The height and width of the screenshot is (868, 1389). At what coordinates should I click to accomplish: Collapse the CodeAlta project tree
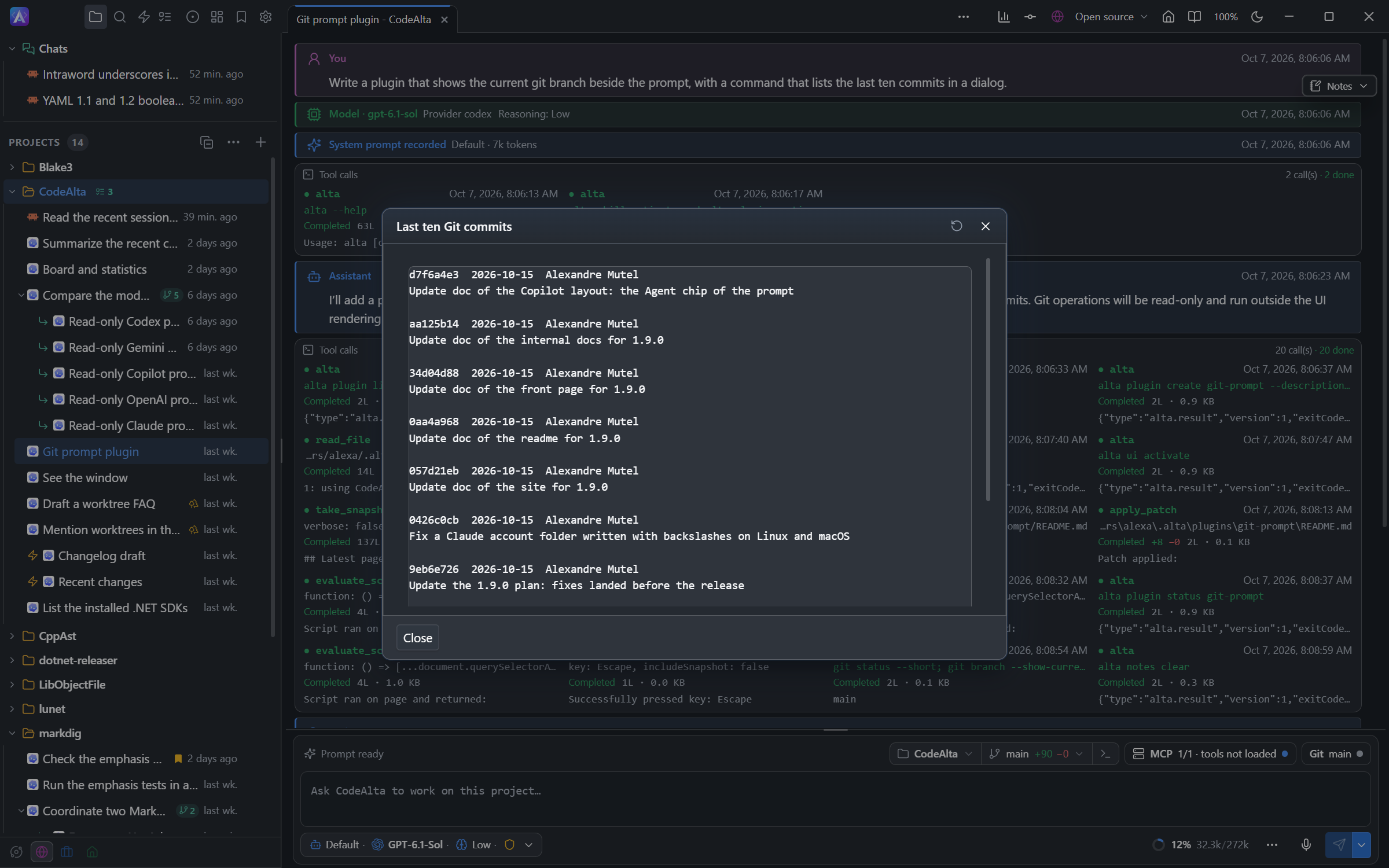point(12,192)
